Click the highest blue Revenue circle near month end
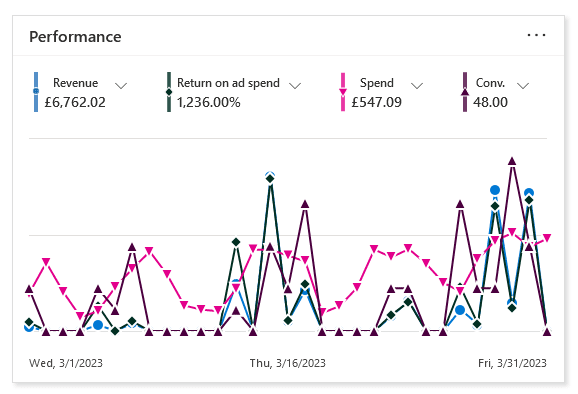This screenshot has height=394, width=578. (x=495, y=190)
